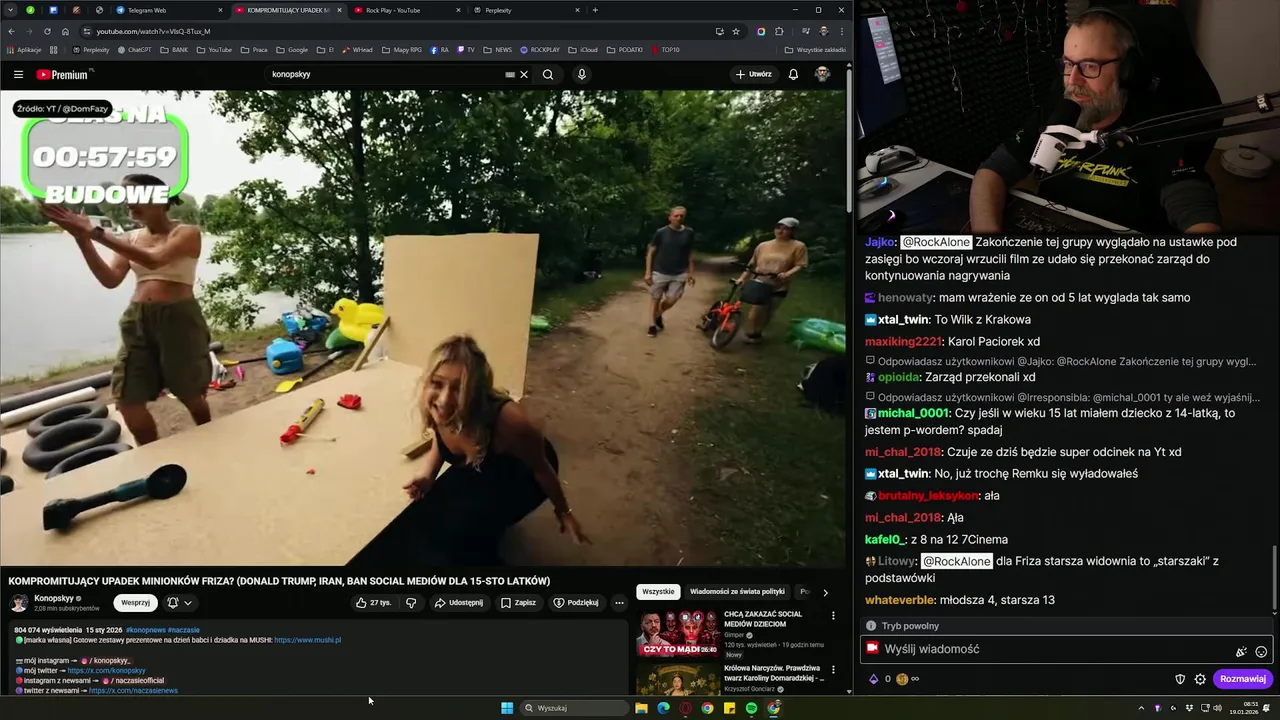Go to the browser home page icon

pyautogui.click(x=65, y=31)
